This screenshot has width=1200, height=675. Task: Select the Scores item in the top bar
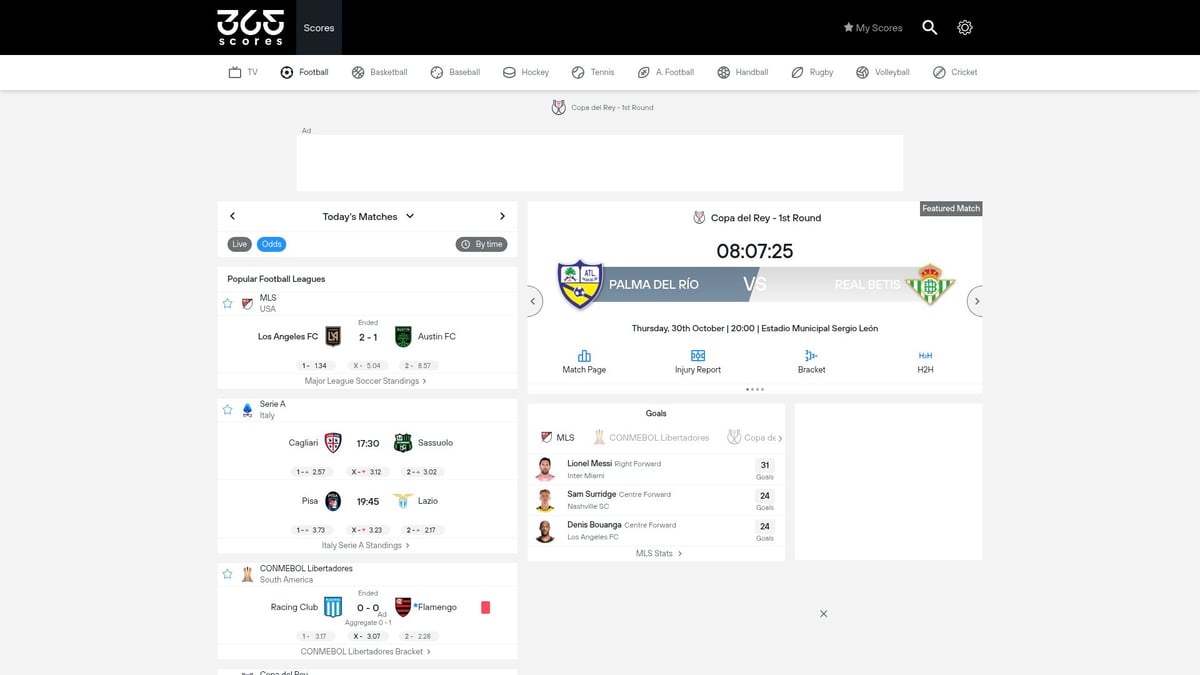(x=318, y=27)
